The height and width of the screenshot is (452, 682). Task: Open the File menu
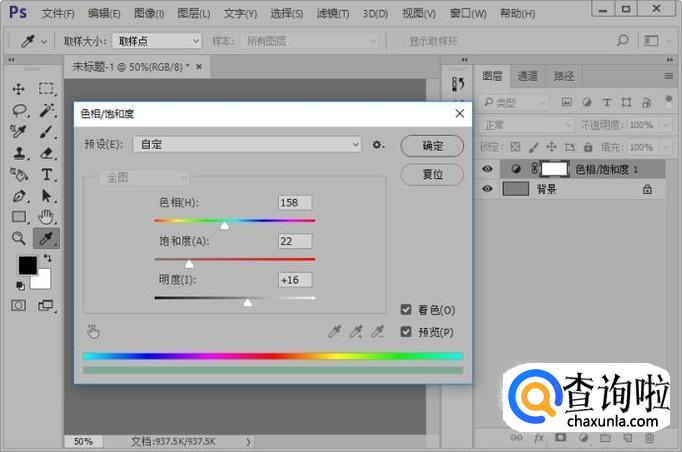tap(58, 13)
